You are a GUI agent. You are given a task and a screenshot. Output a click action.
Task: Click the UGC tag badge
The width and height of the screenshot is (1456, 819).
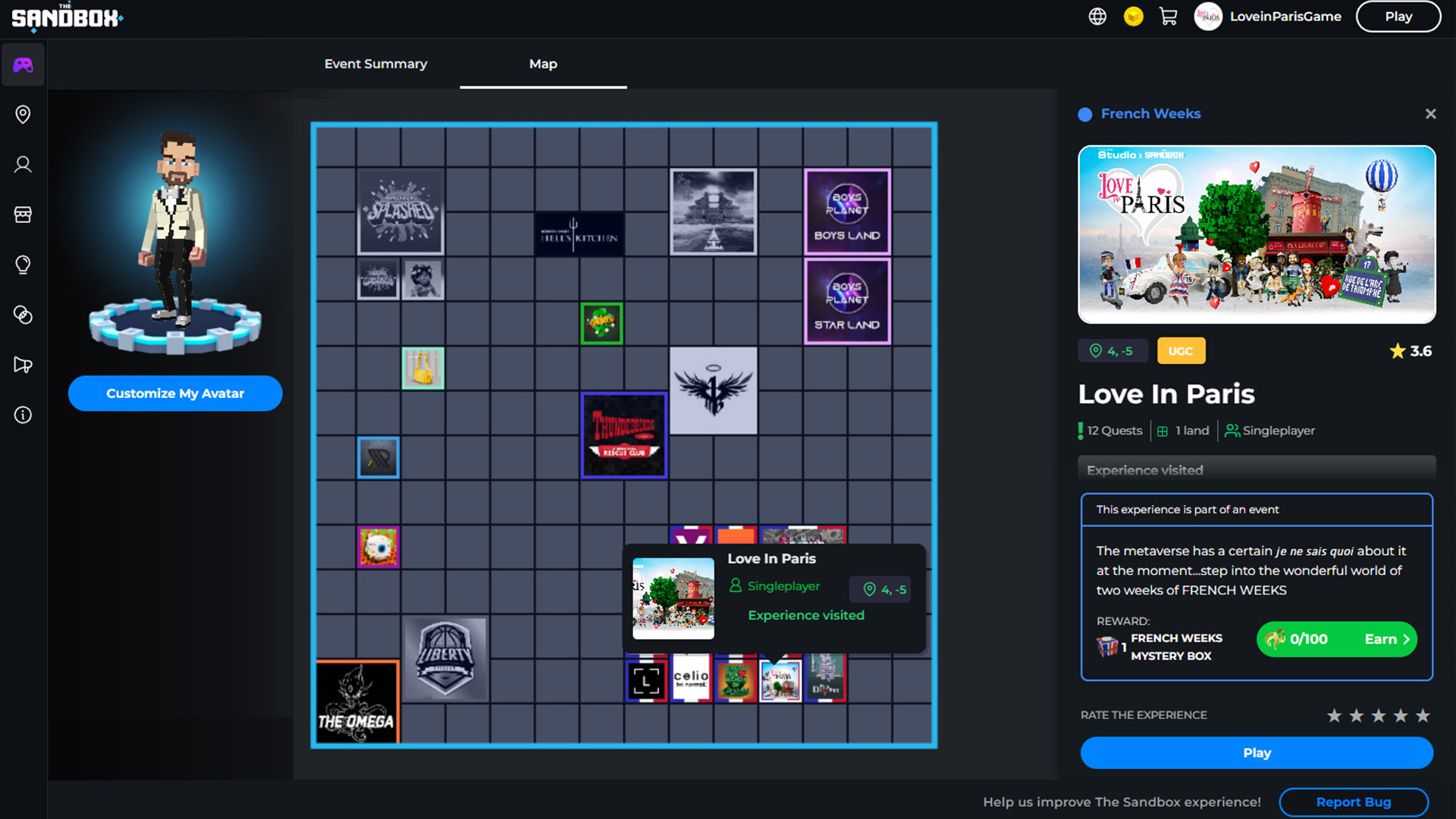click(1181, 351)
